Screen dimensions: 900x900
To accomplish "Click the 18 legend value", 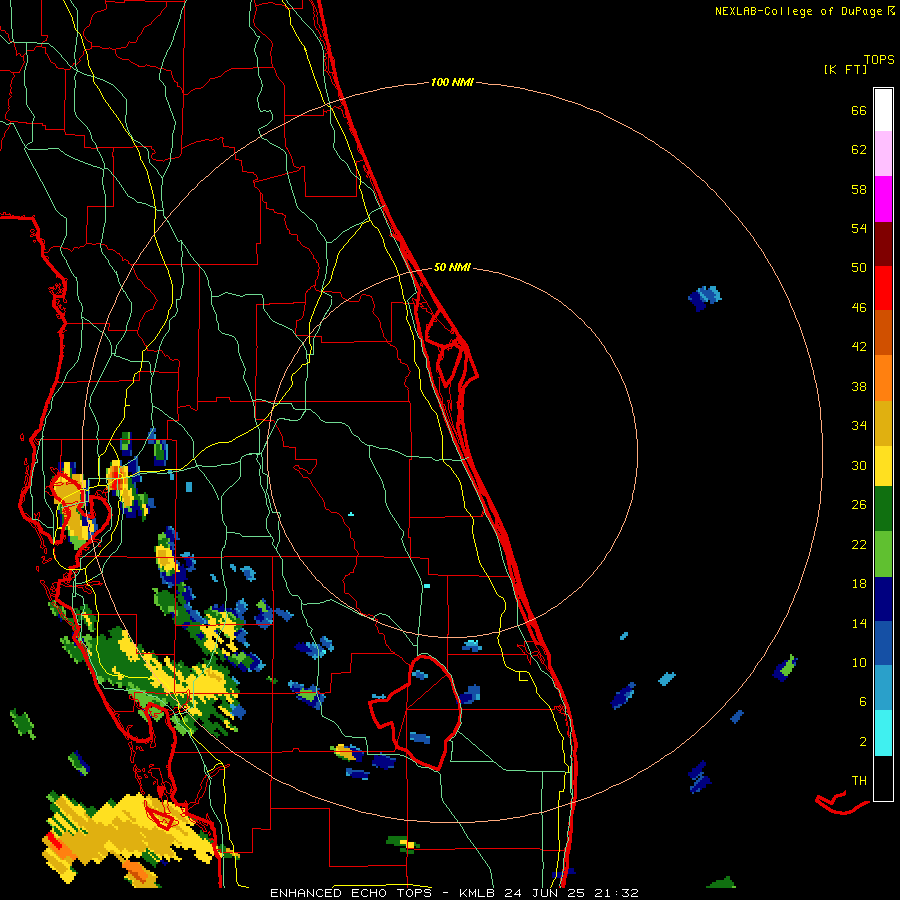I will [x=859, y=584].
